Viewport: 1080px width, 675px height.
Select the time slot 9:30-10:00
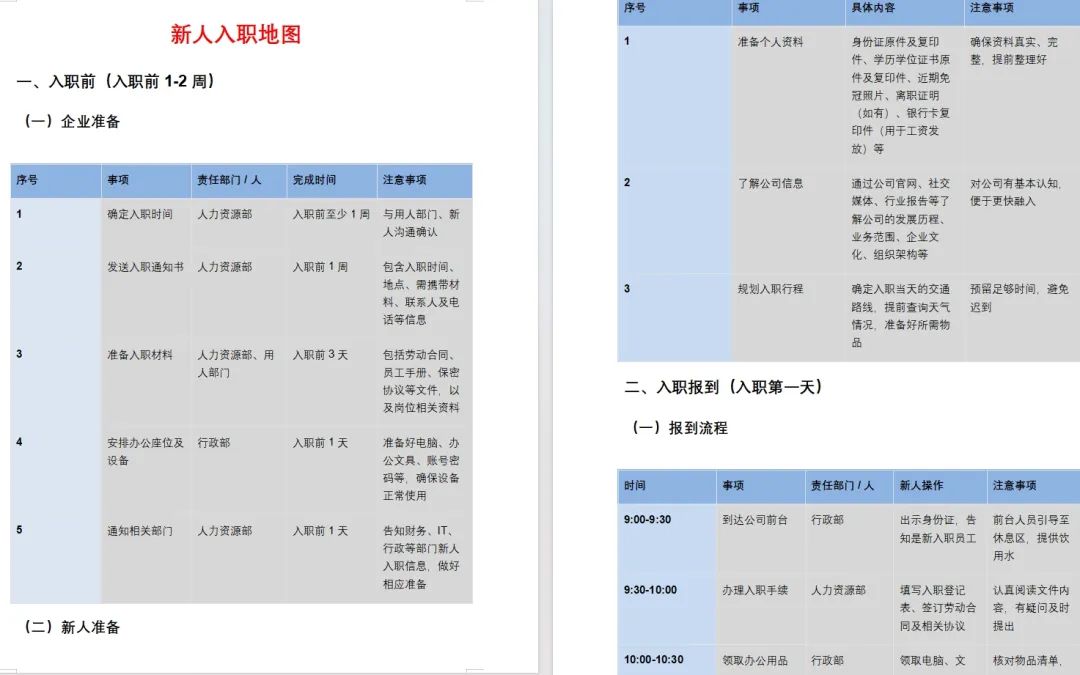pyautogui.click(x=650, y=590)
